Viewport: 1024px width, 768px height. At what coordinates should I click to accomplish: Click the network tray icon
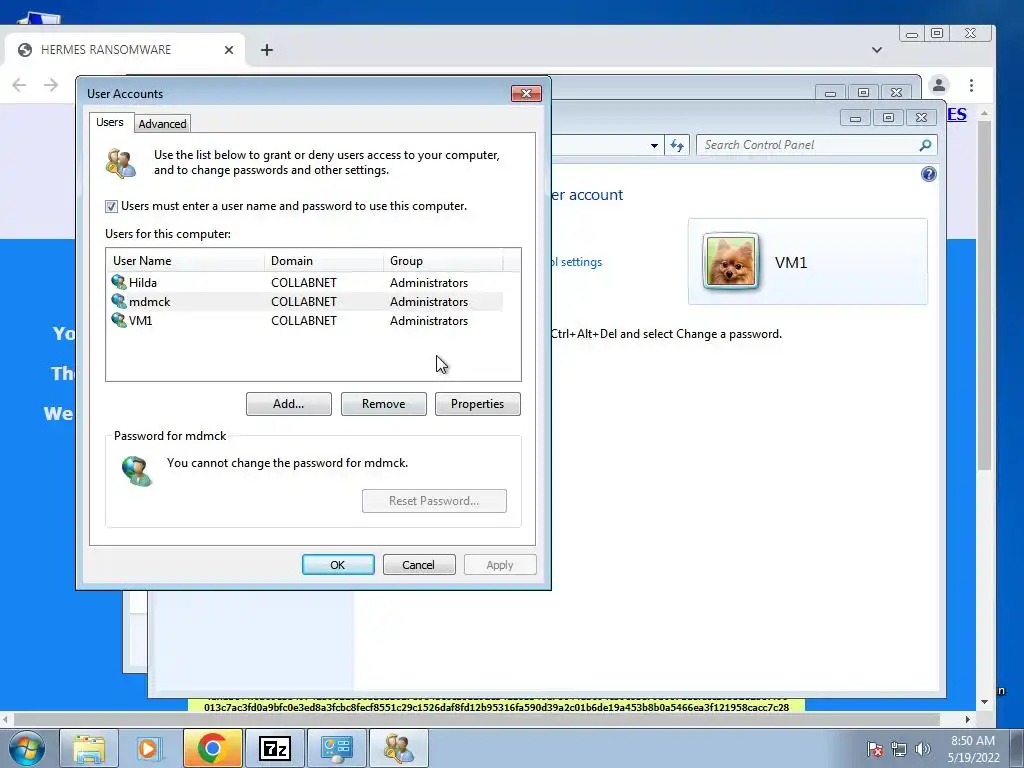(899, 749)
